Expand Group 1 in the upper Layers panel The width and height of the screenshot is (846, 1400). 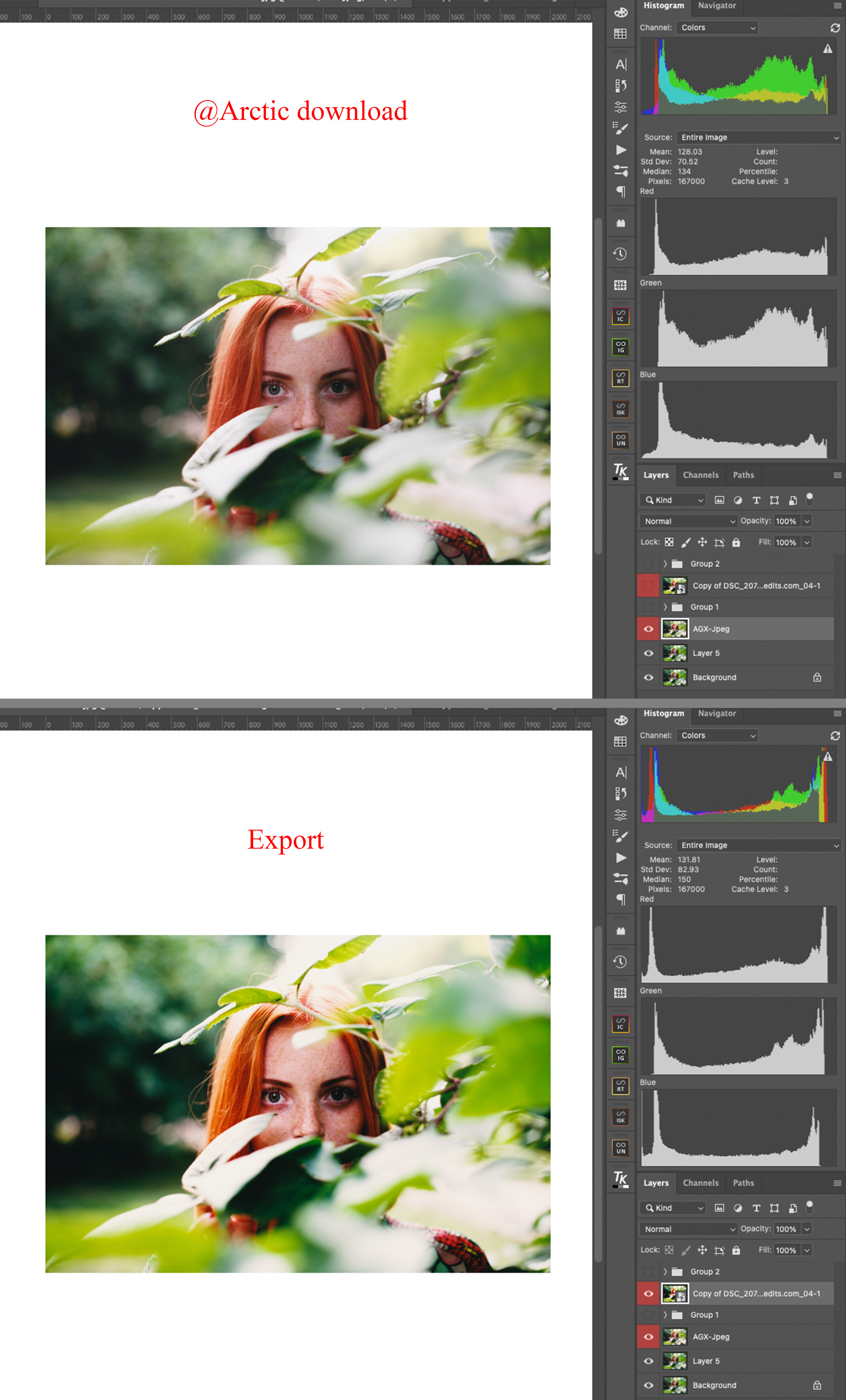tap(665, 607)
